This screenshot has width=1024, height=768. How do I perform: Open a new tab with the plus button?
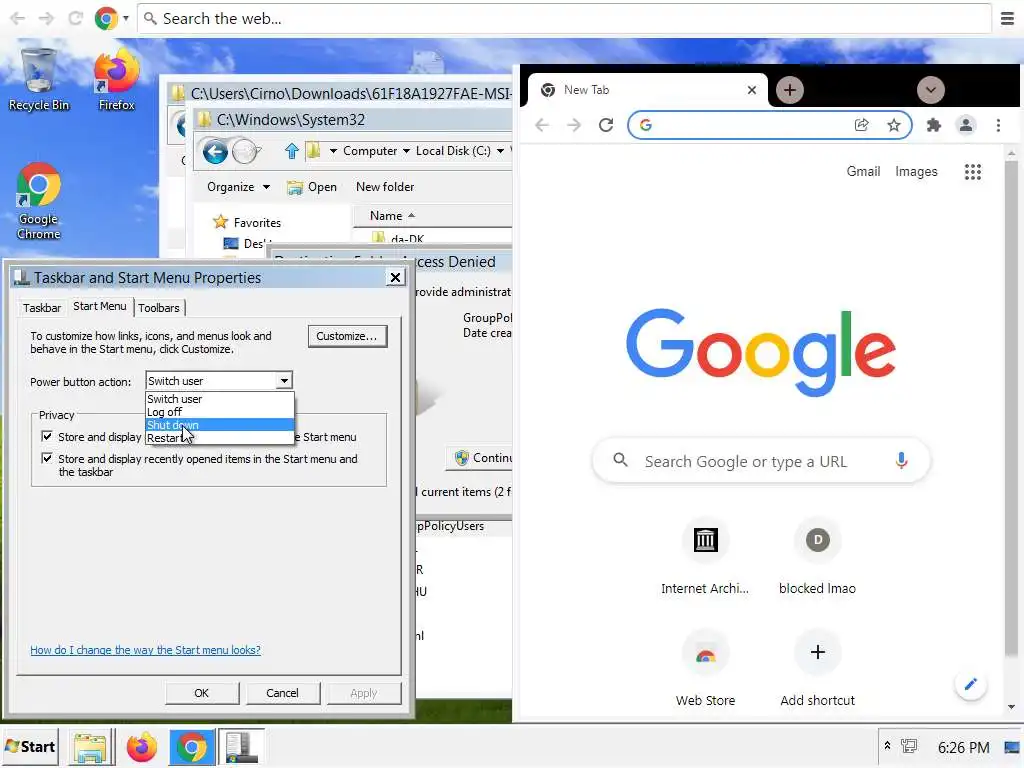[790, 90]
